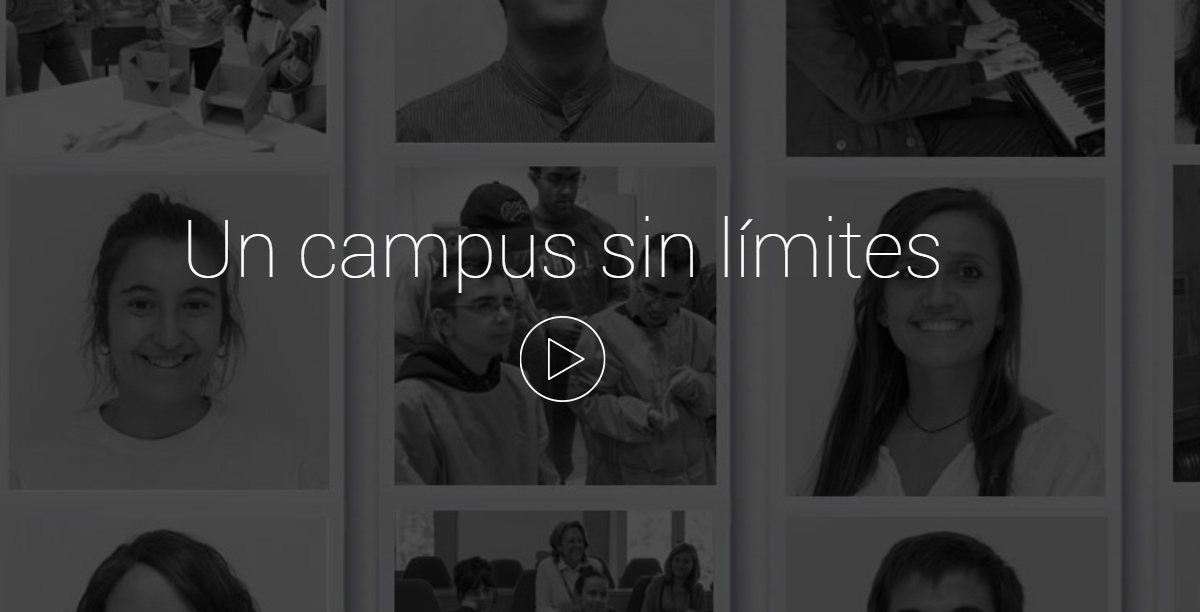Image resolution: width=1200 pixels, height=612 pixels.
Task: Select the lab coat students group photo
Action: [555, 325]
